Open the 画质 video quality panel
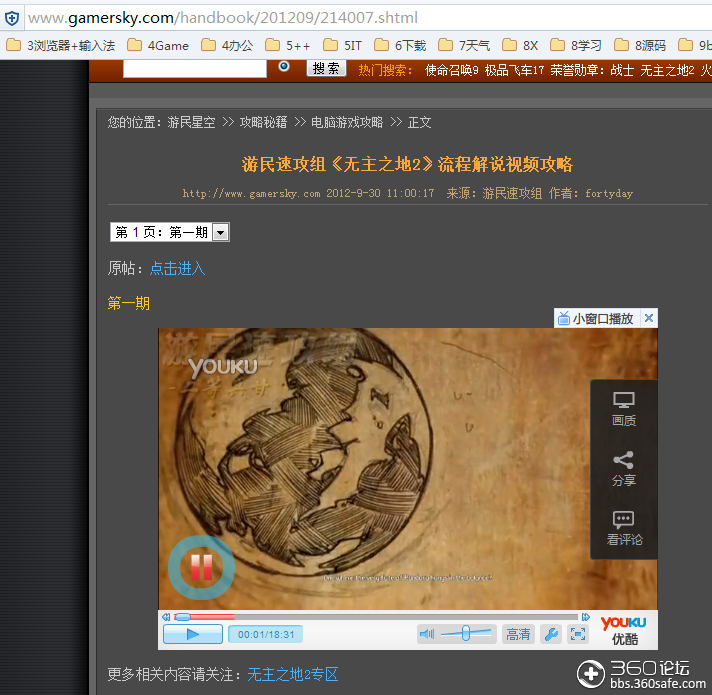 point(623,409)
